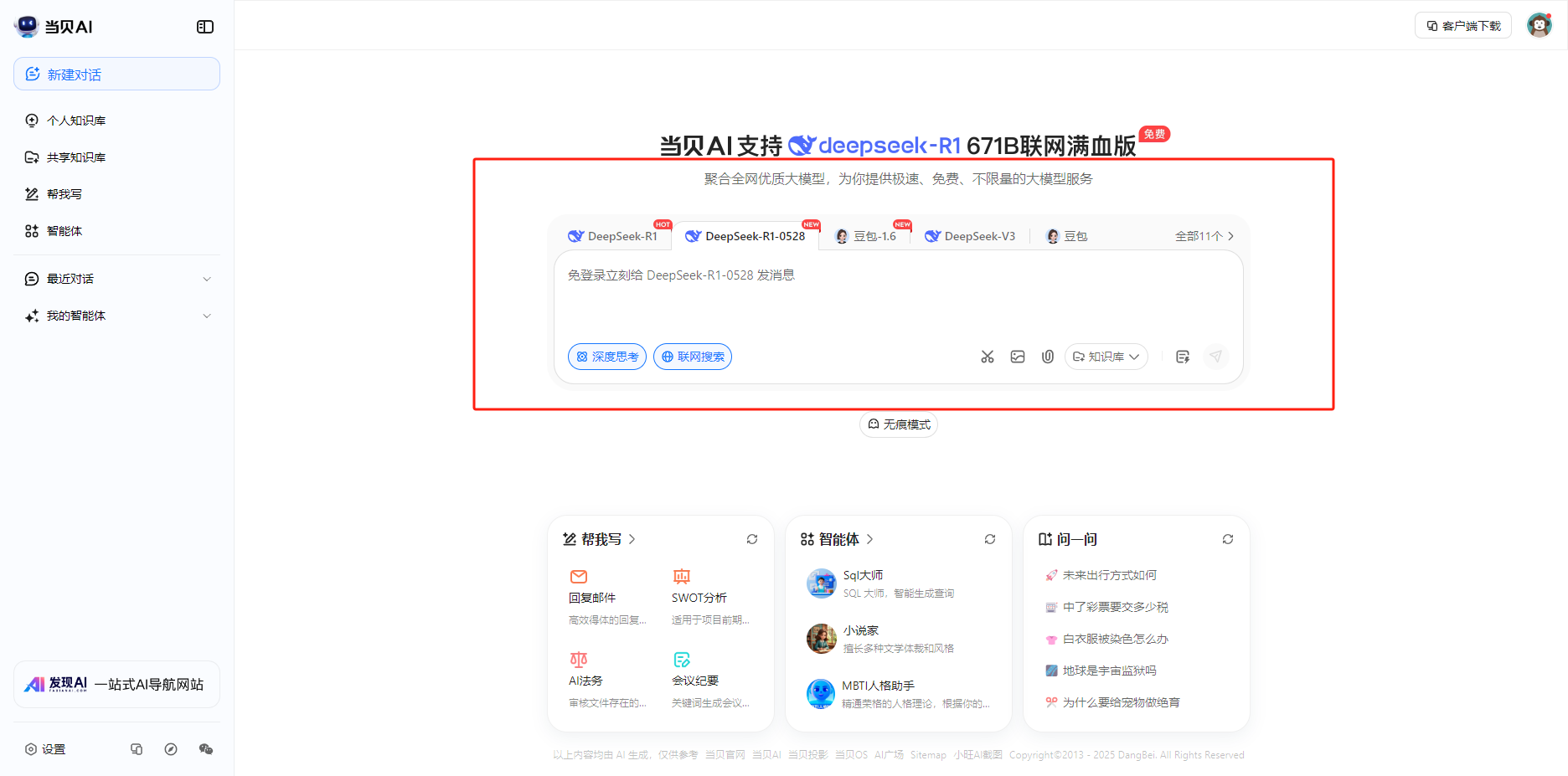Open the user avatar menu
Image resolution: width=1568 pixels, height=776 pixels.
click(1540, 25)
